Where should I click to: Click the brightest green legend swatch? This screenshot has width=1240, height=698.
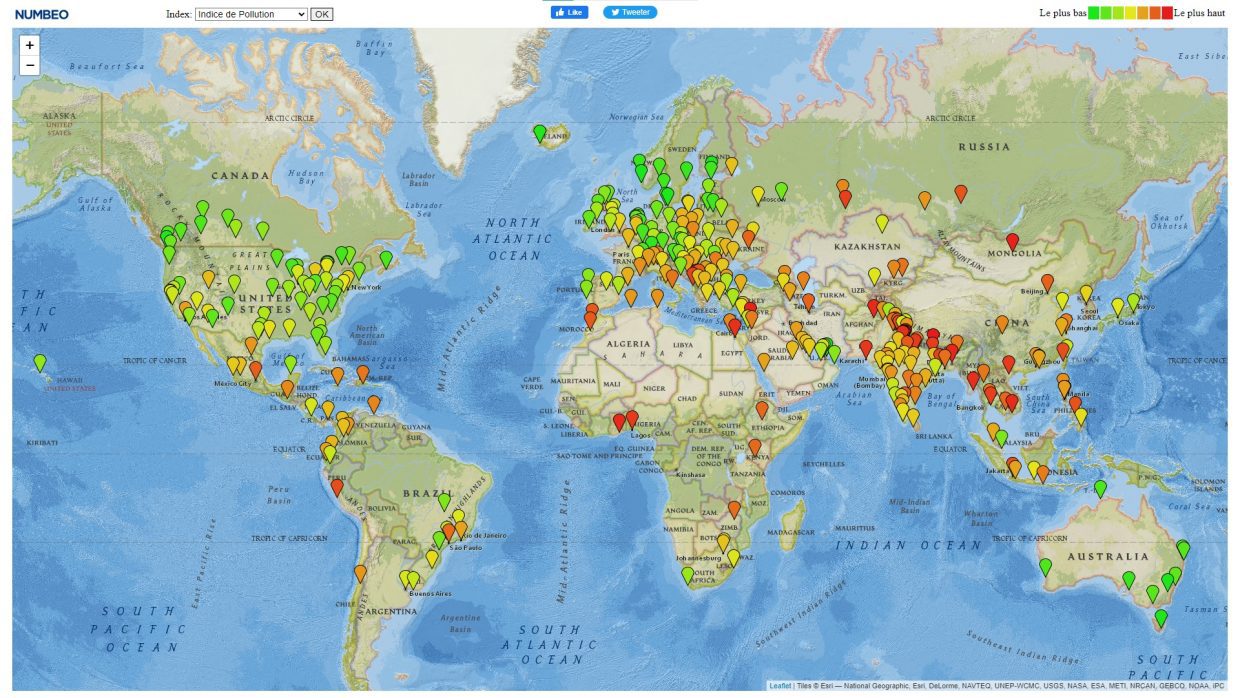pos(1094,13)
